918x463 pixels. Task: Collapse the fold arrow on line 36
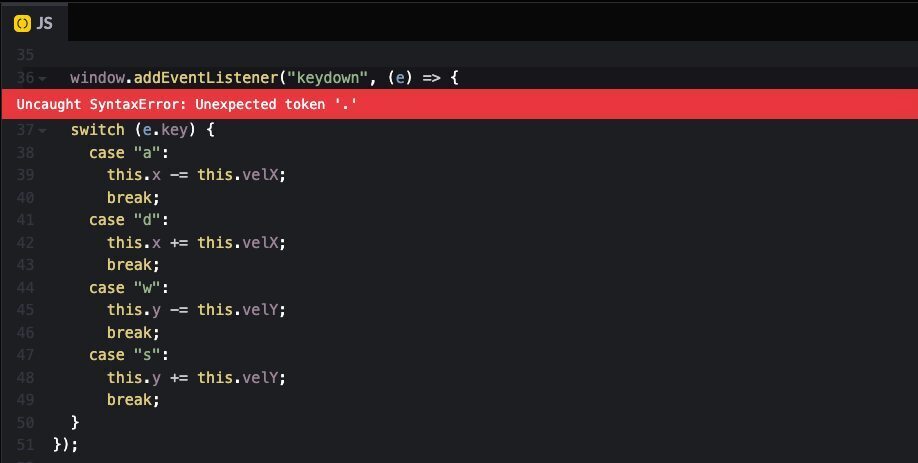[42, 78]
